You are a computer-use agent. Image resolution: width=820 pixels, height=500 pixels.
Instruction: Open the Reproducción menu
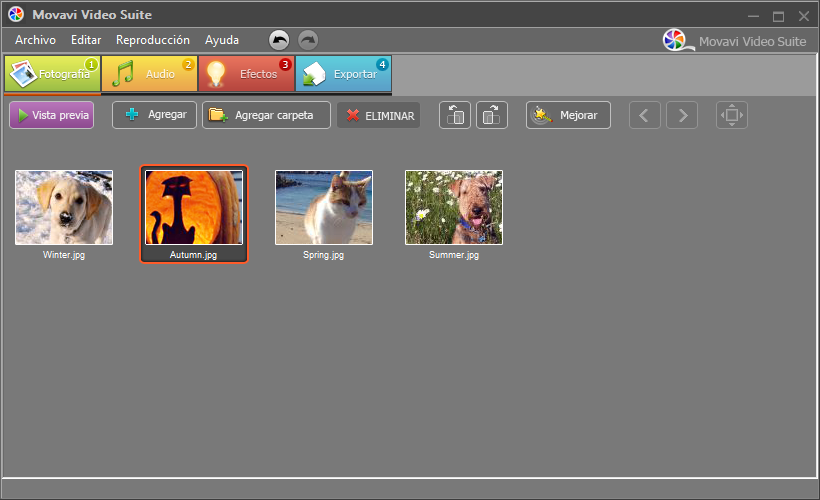click(x=153, y=40)
